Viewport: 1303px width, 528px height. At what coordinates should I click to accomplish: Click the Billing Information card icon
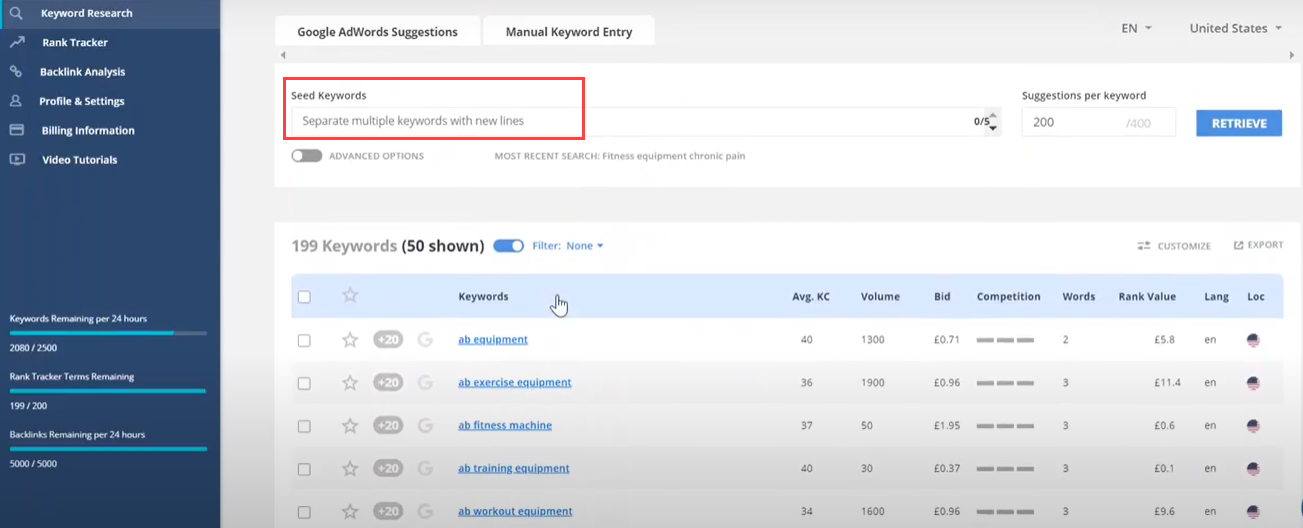(16, 130)
